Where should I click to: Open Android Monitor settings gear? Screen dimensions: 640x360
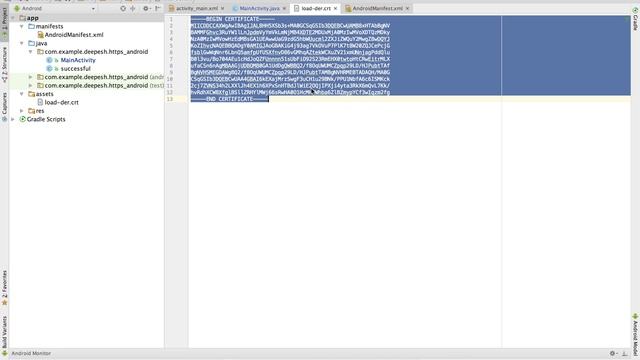(x=613, y=353)
